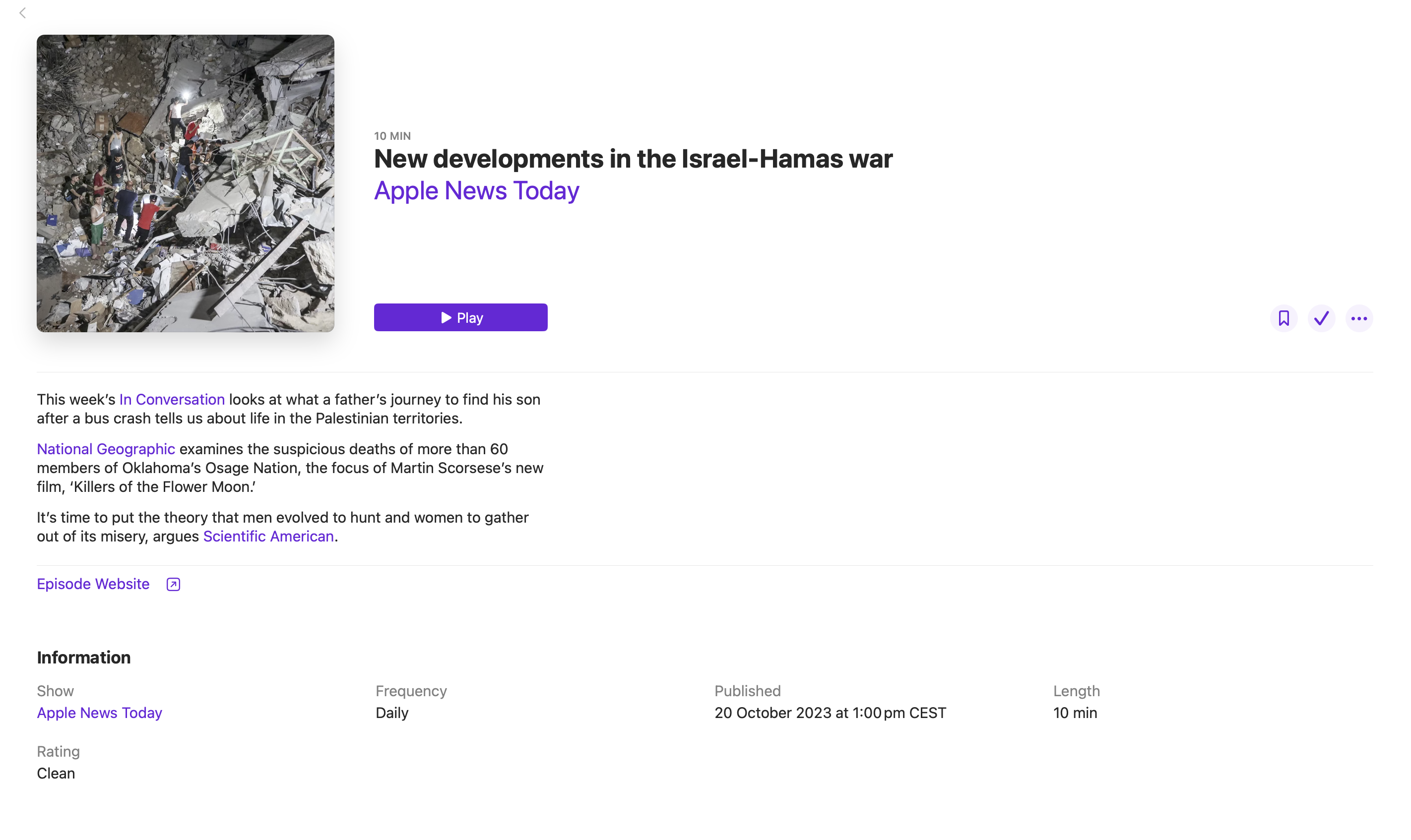Follow the In Conversation link

[172, 400]
